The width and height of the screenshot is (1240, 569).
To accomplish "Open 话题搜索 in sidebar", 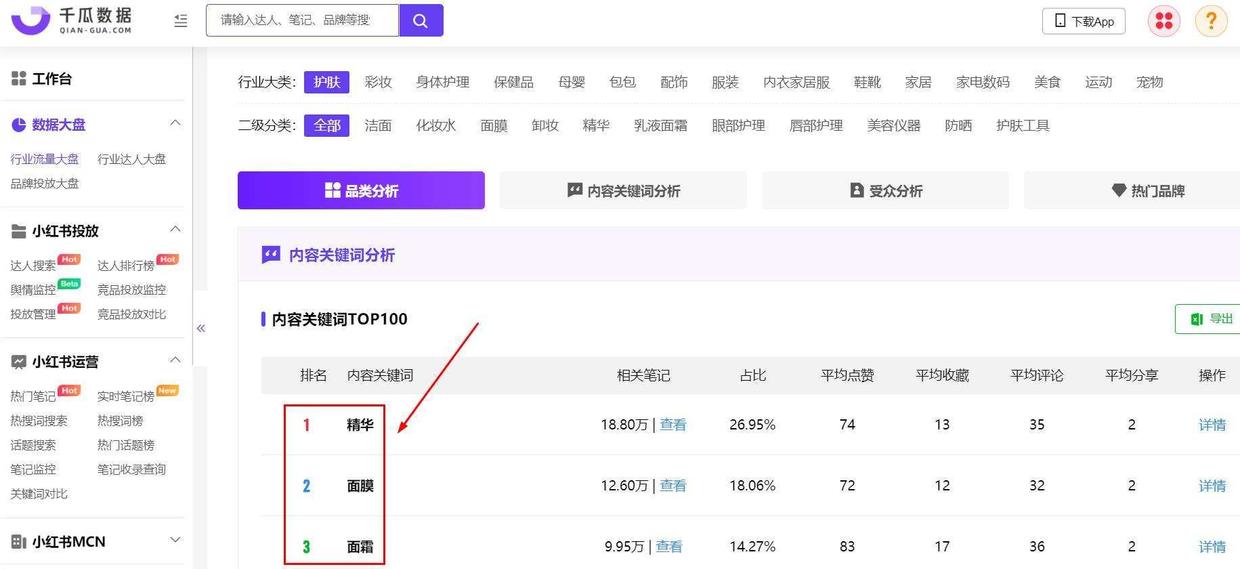I will 34,445.
